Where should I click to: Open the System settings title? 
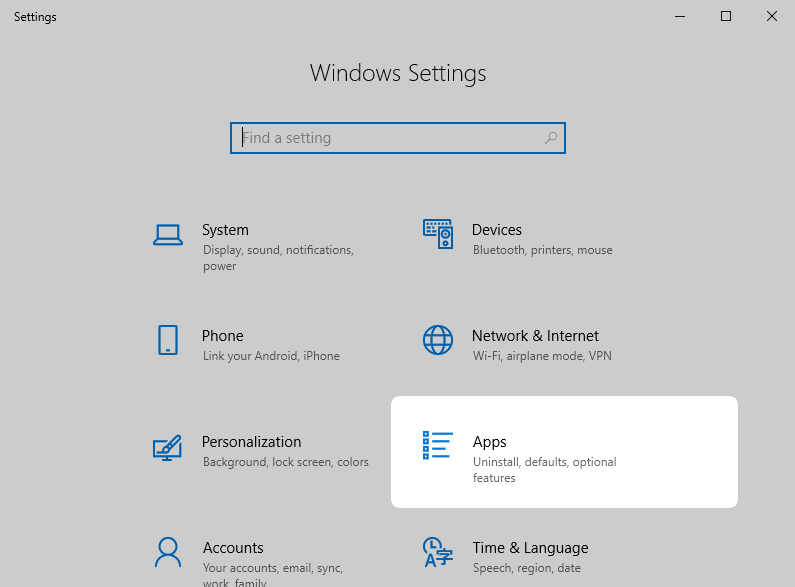226,230
